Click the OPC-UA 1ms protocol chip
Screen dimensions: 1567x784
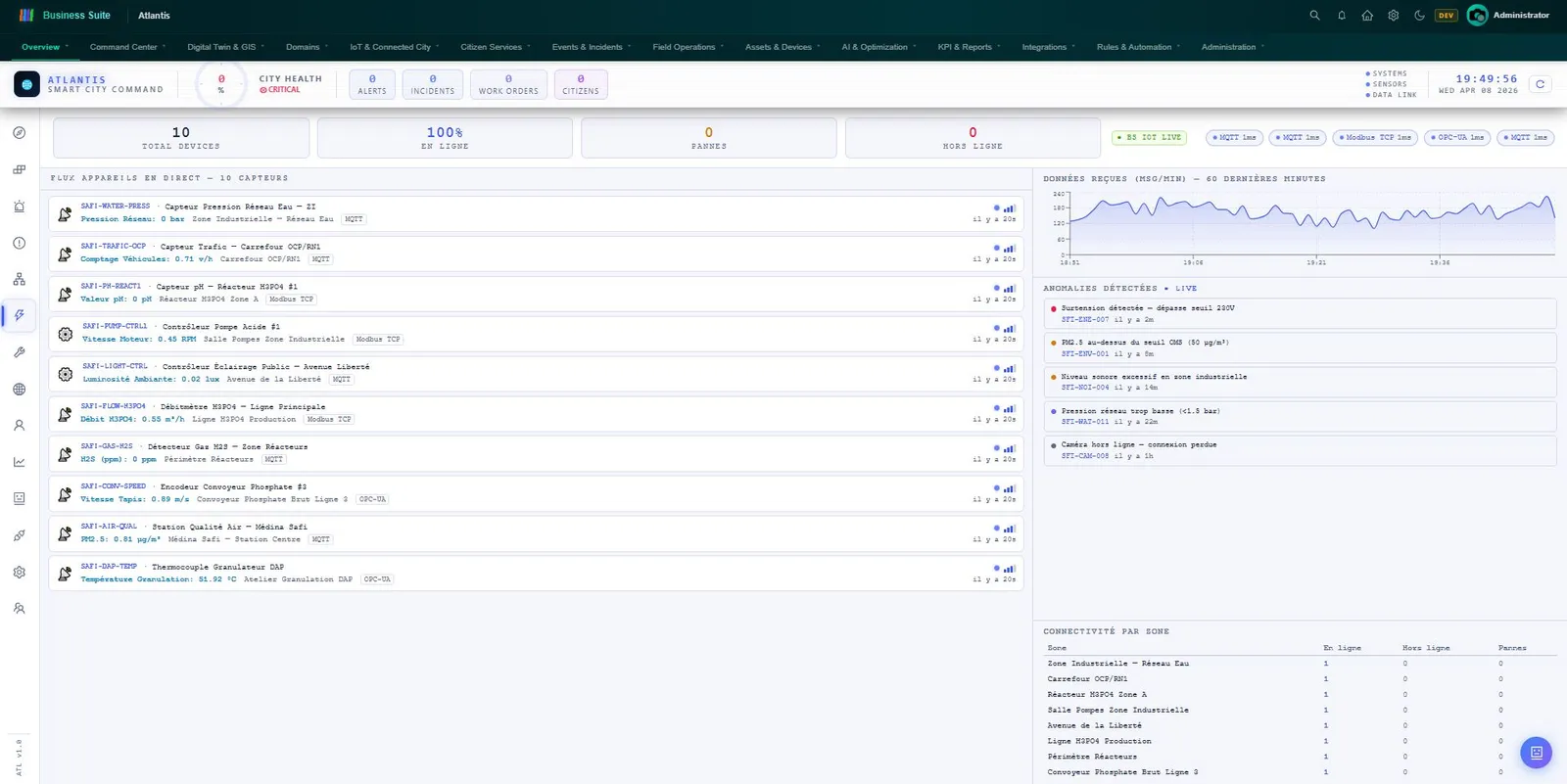pos(1457,138)
